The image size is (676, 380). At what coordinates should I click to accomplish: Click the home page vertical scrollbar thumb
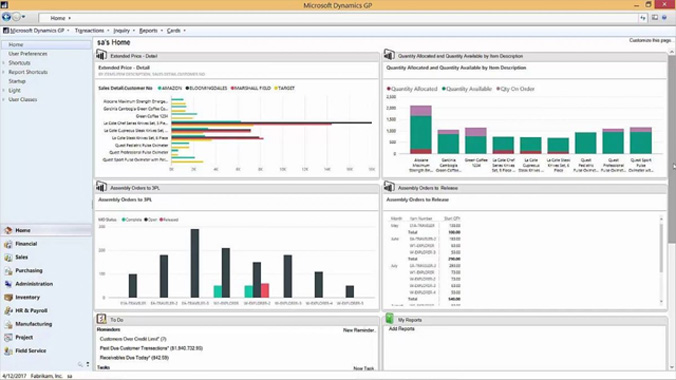point(672,149)
